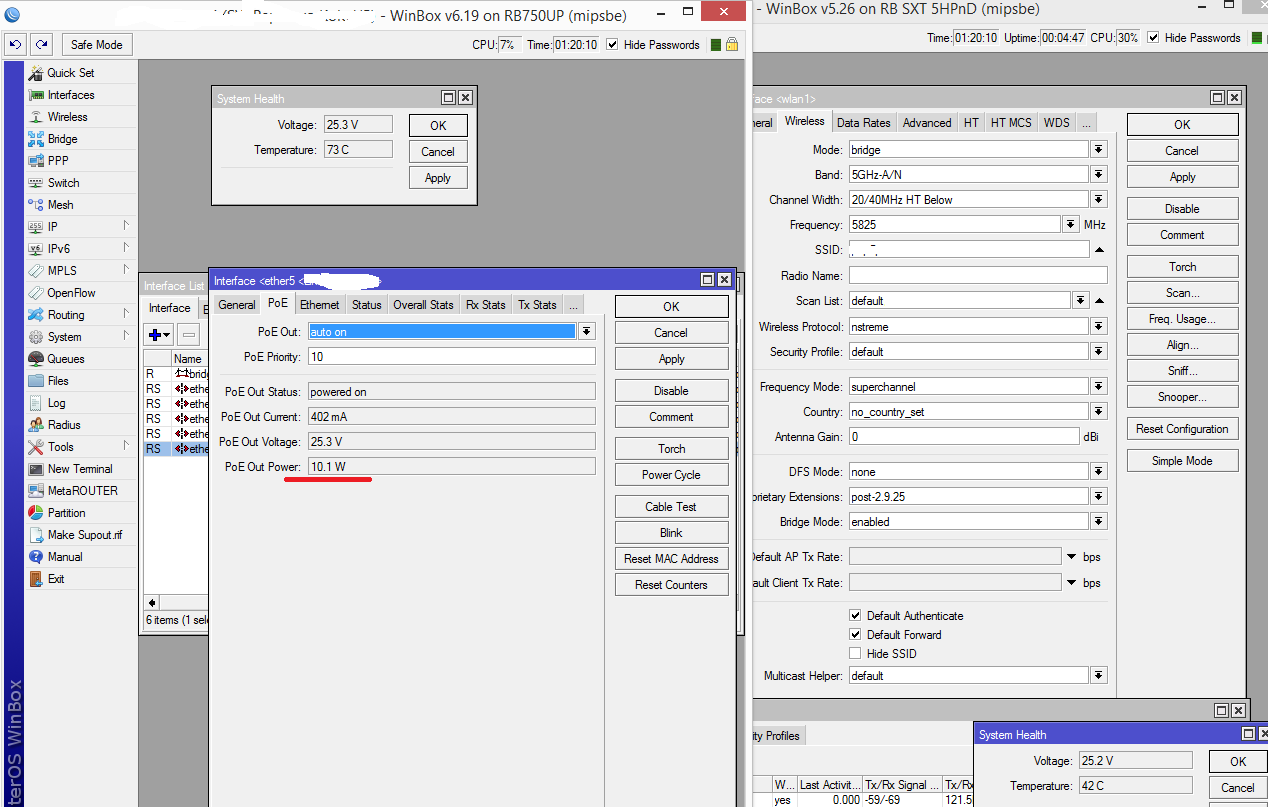Open the Channel Width dropdown
This screenshot has height=807, width=1268.
1099,199
